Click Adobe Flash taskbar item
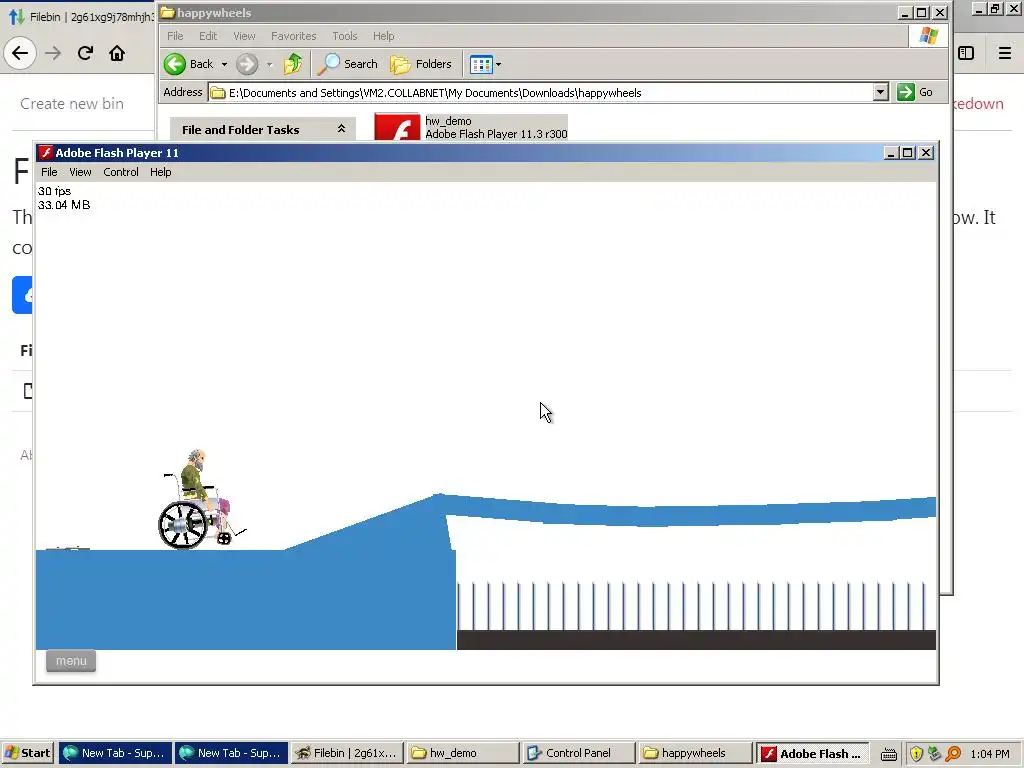 812,753
